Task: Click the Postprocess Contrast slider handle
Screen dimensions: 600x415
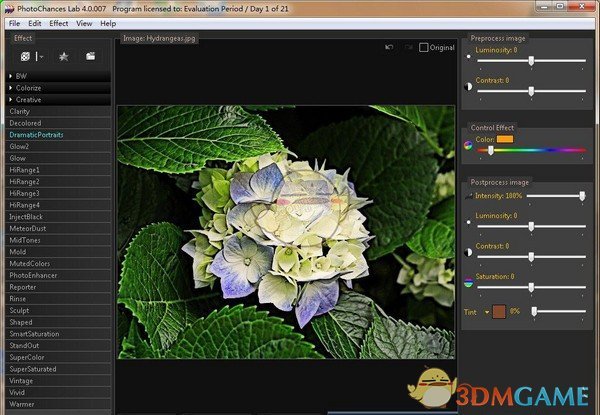Action: point(531,257)
